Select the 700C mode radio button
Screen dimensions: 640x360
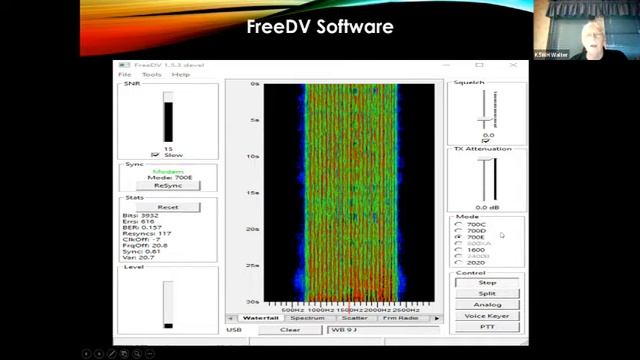point(459,224)
